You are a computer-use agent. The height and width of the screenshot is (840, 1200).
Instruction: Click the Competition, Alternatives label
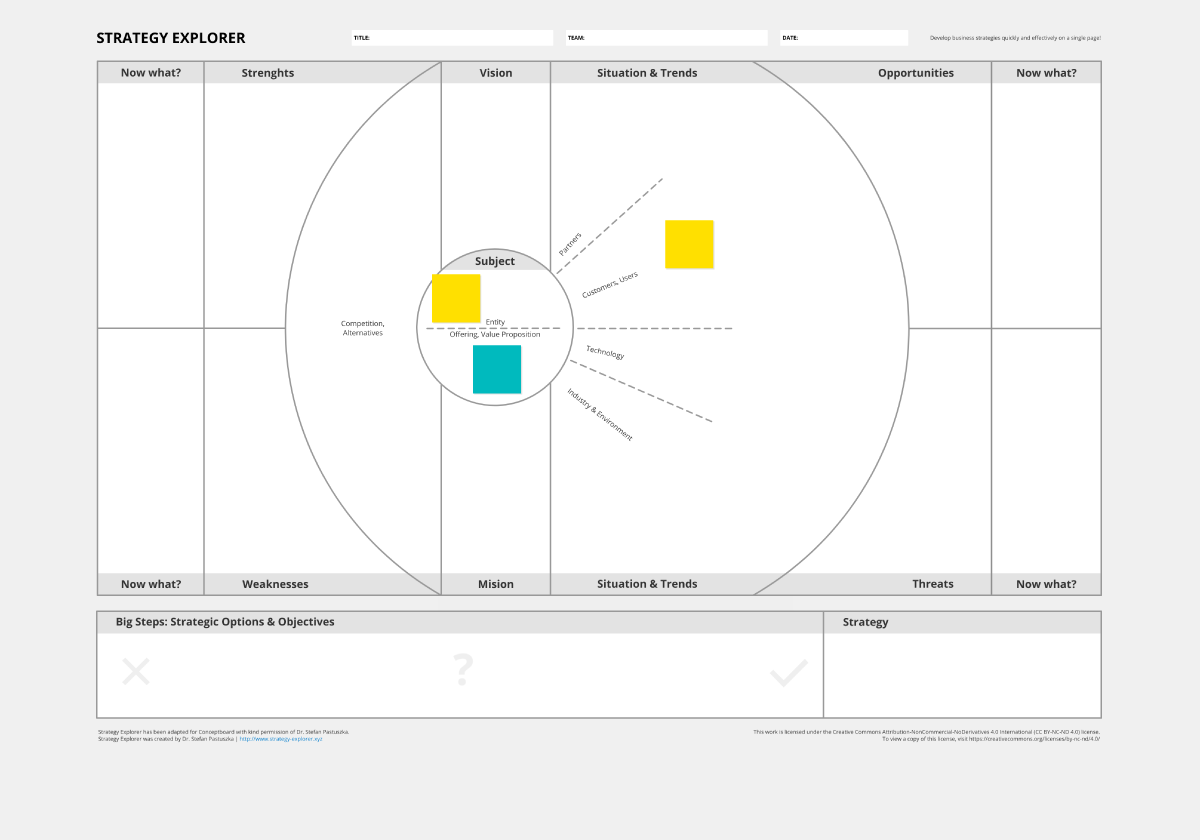(363, 328)
